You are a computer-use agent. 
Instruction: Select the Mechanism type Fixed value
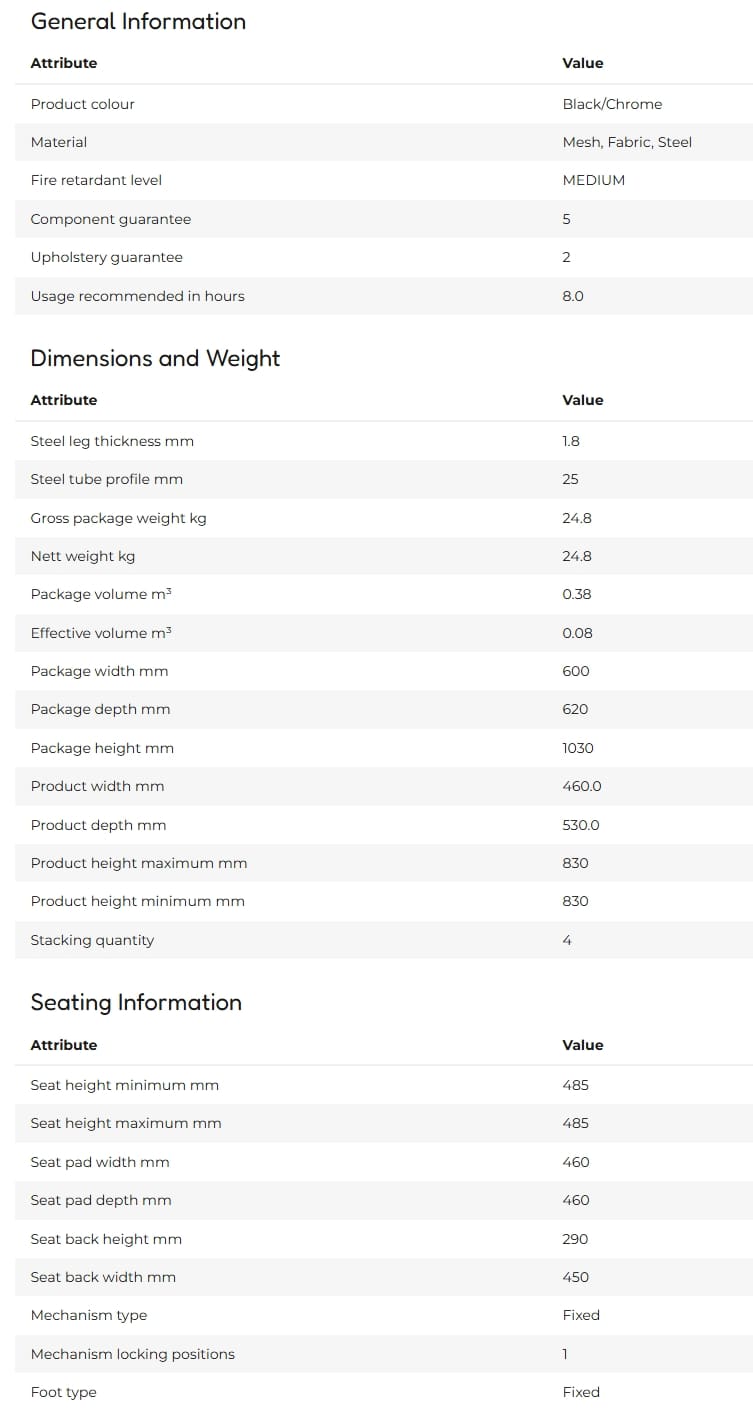click(x=581, y=1315)
